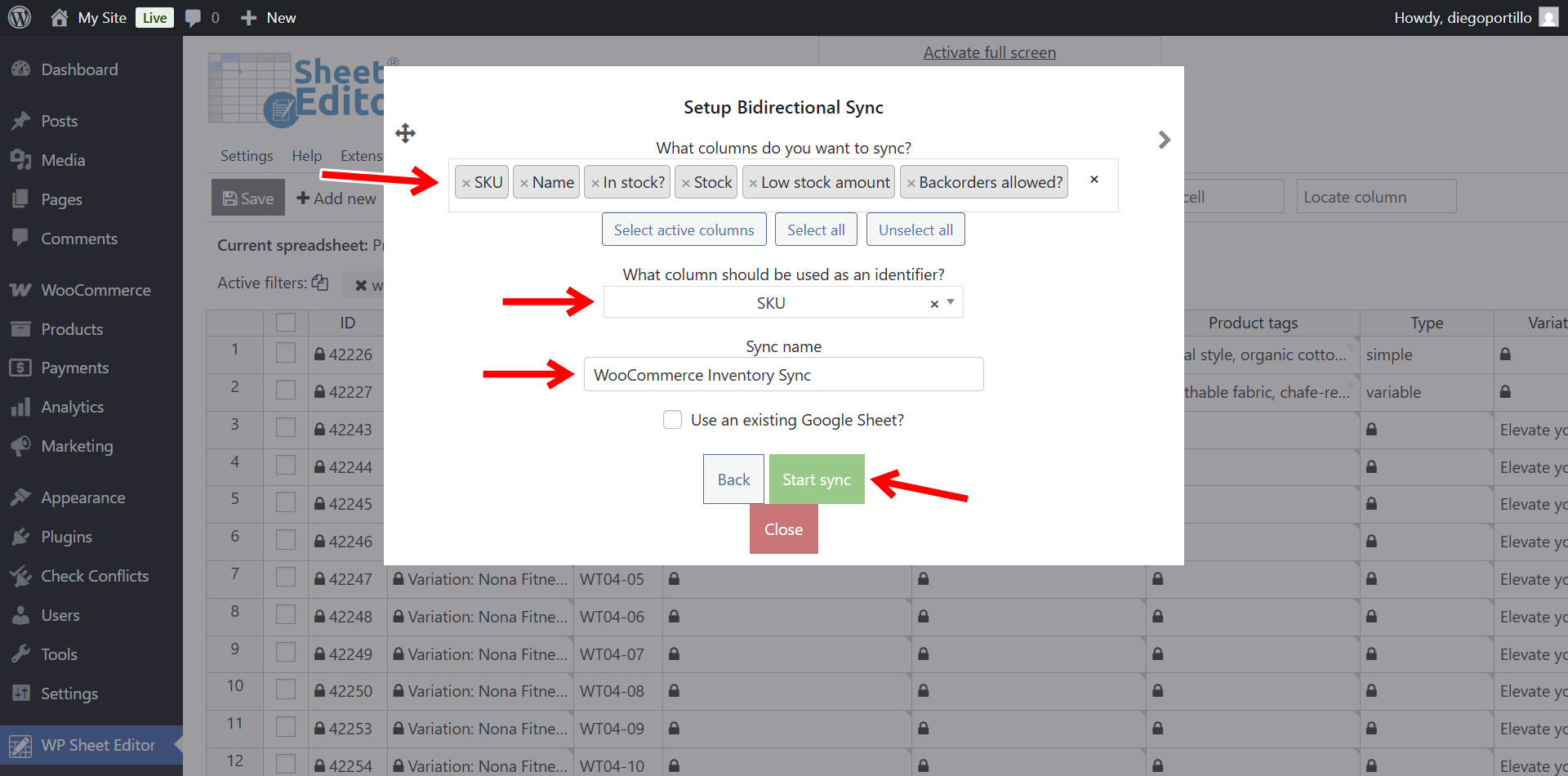Clear all selected sync columns

pyautogui.click(x=1094, y=180)
